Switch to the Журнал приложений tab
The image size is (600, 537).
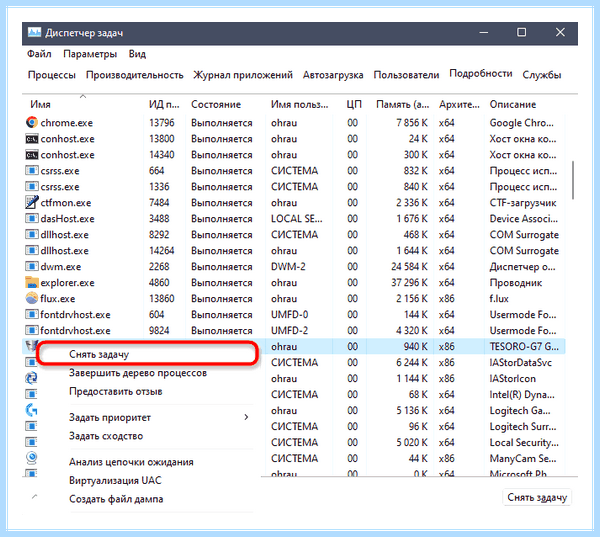pyautogui.click(x=243, y=75)
